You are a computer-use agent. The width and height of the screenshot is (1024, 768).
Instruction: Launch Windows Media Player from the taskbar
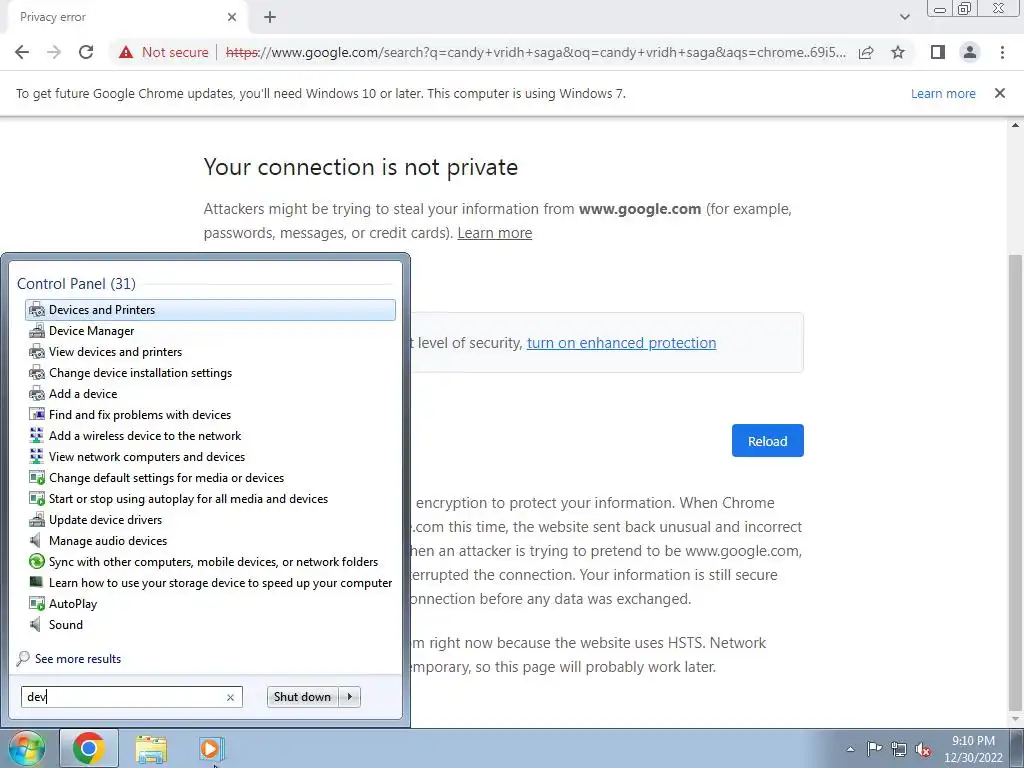click(211, 748)
